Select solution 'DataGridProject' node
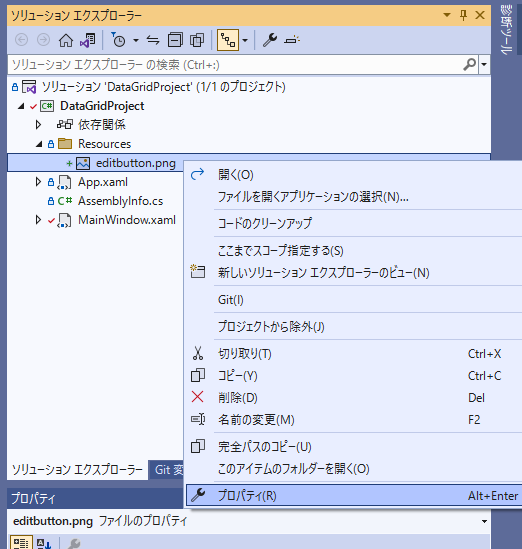This screenshot has width=522, height=549. pos(163,87)
